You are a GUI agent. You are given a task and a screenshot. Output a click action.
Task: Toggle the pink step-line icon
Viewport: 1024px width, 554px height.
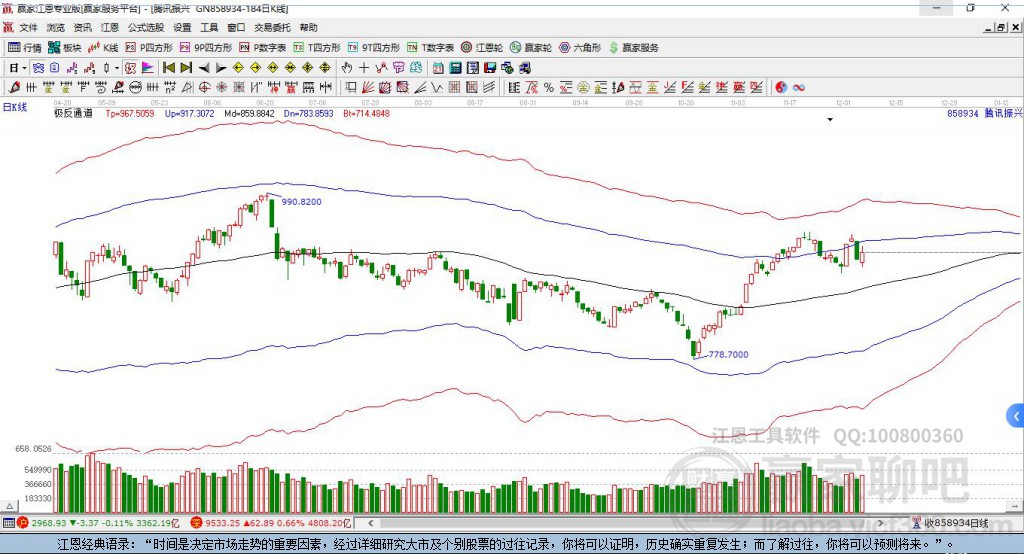tap(72, 68)
